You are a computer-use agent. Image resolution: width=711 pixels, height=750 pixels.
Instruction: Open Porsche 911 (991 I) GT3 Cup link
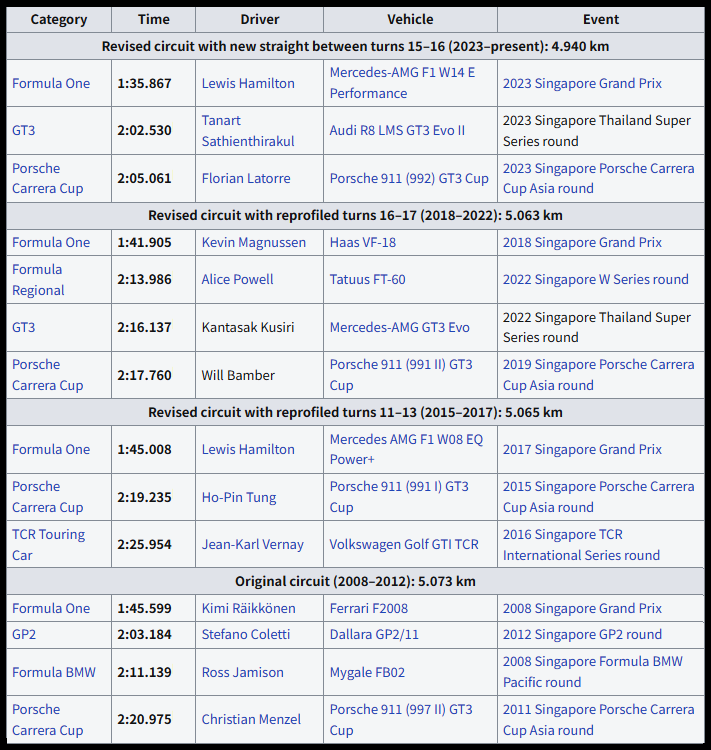tap(399, 497)
